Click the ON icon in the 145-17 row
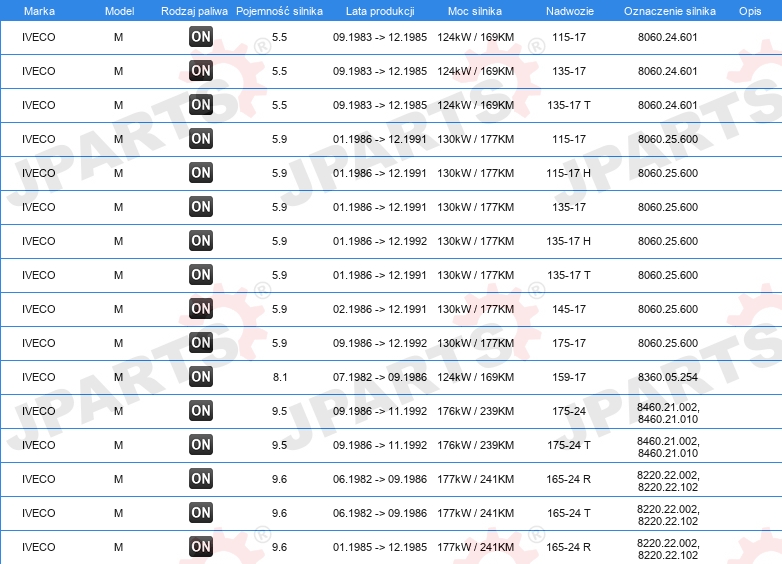Image resolution: width=782 pixels, height=564 pixels. (201, 308)
